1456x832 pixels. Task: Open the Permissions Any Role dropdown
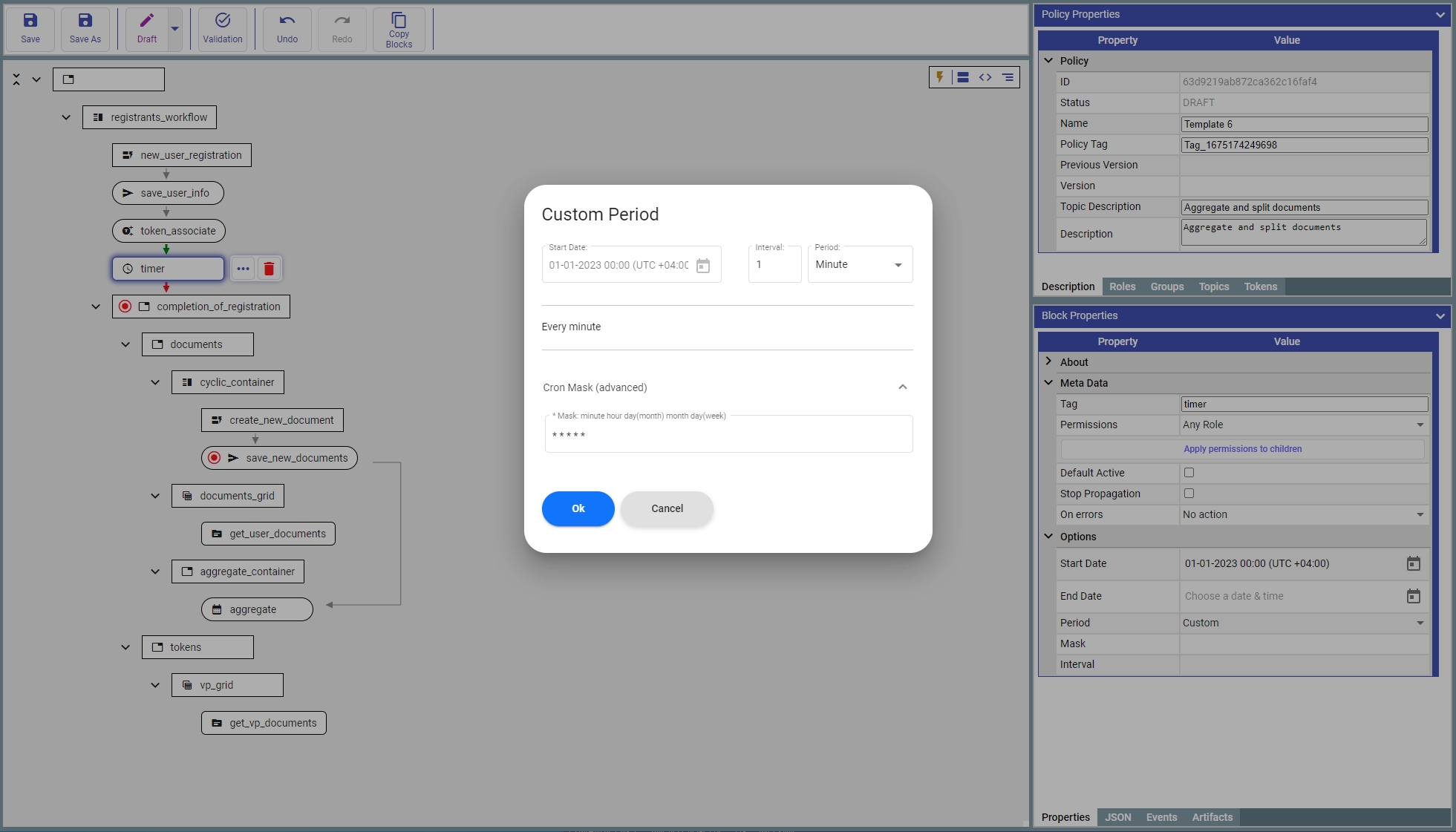[1303, 425]
